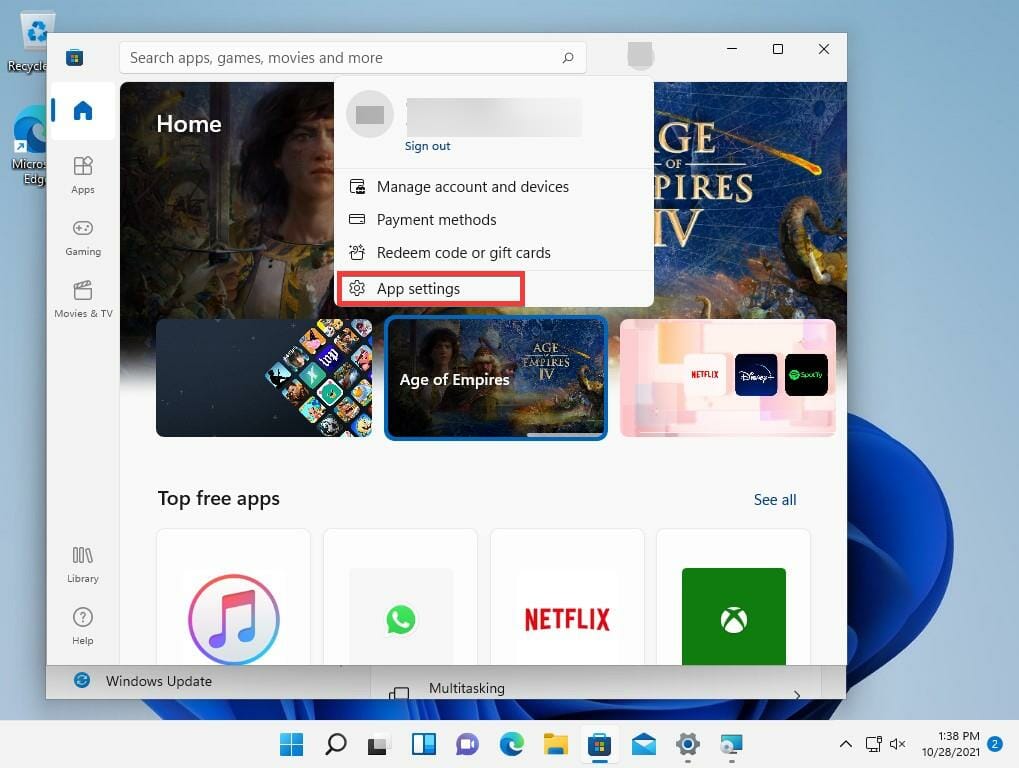This screenshot has width=1019, height=768.
Task: Open notification center badge
Action: (994, 744)
